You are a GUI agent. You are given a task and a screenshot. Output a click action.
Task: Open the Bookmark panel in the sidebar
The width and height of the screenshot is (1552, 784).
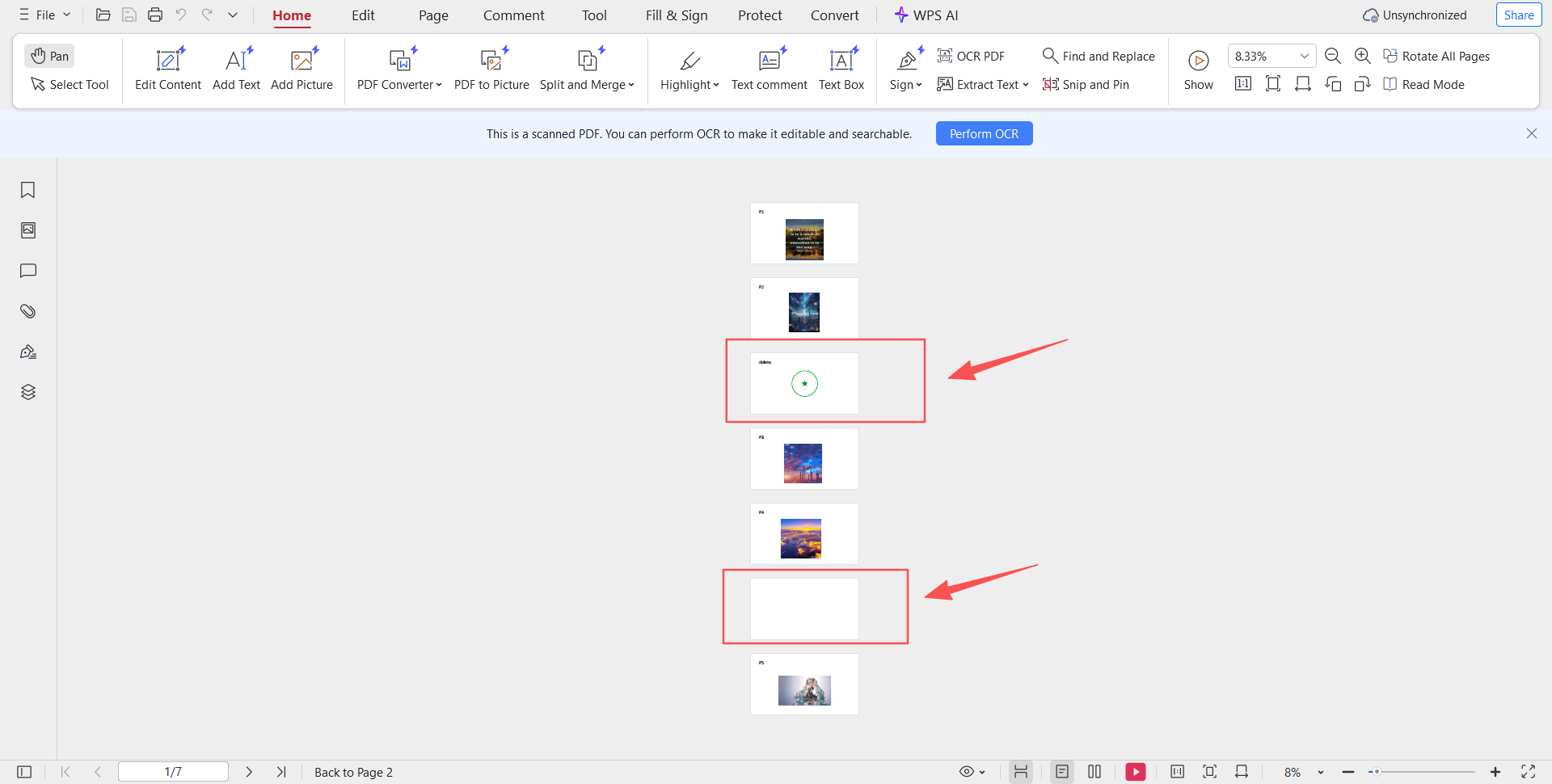[x=28, y=190]
